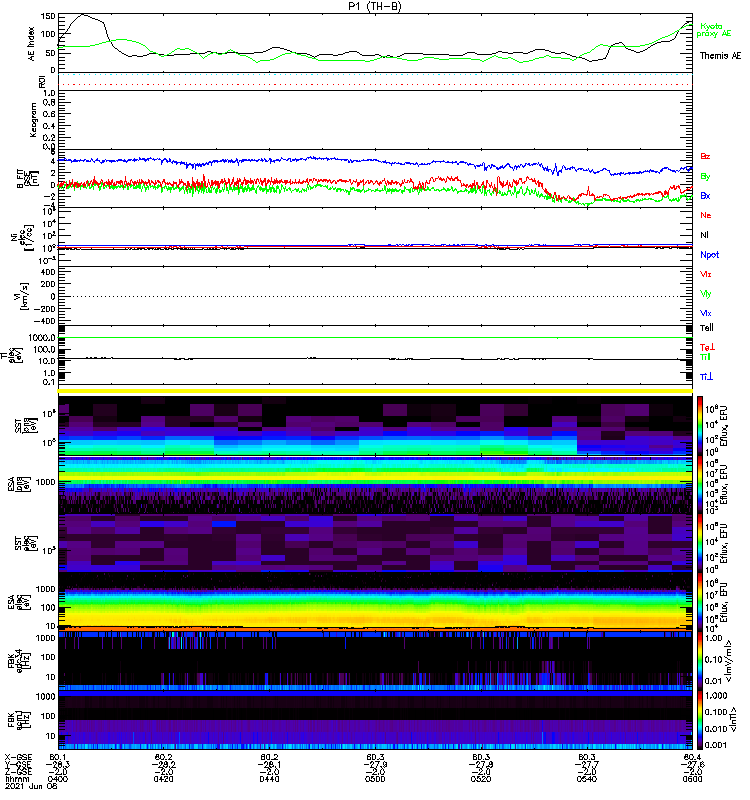Click the "<|mV/m|>" color bar unit label
Screen dimensions: 750x800
tap(729, 661)
